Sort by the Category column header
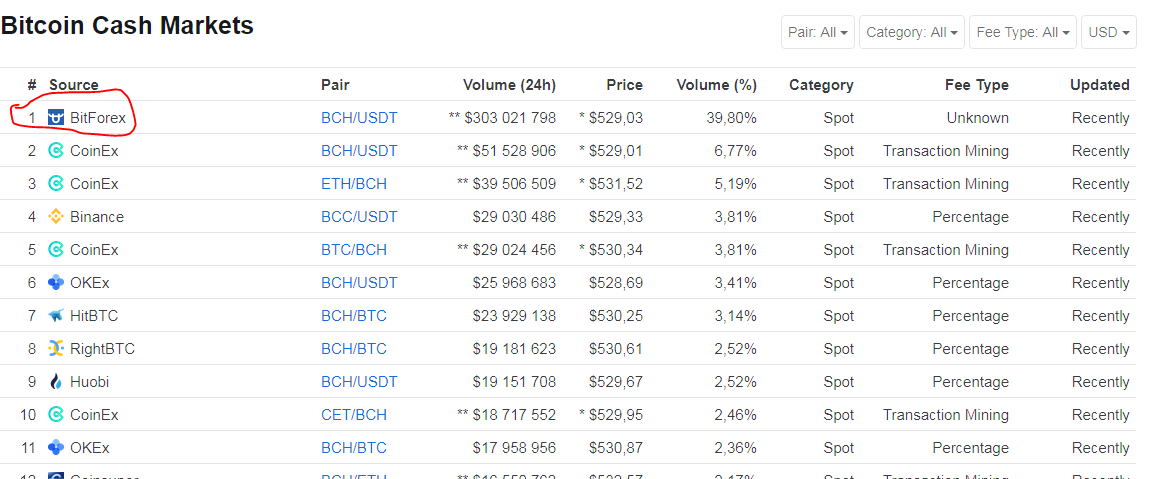Screen dimensions: 1161x479 [x=821, y=85]
